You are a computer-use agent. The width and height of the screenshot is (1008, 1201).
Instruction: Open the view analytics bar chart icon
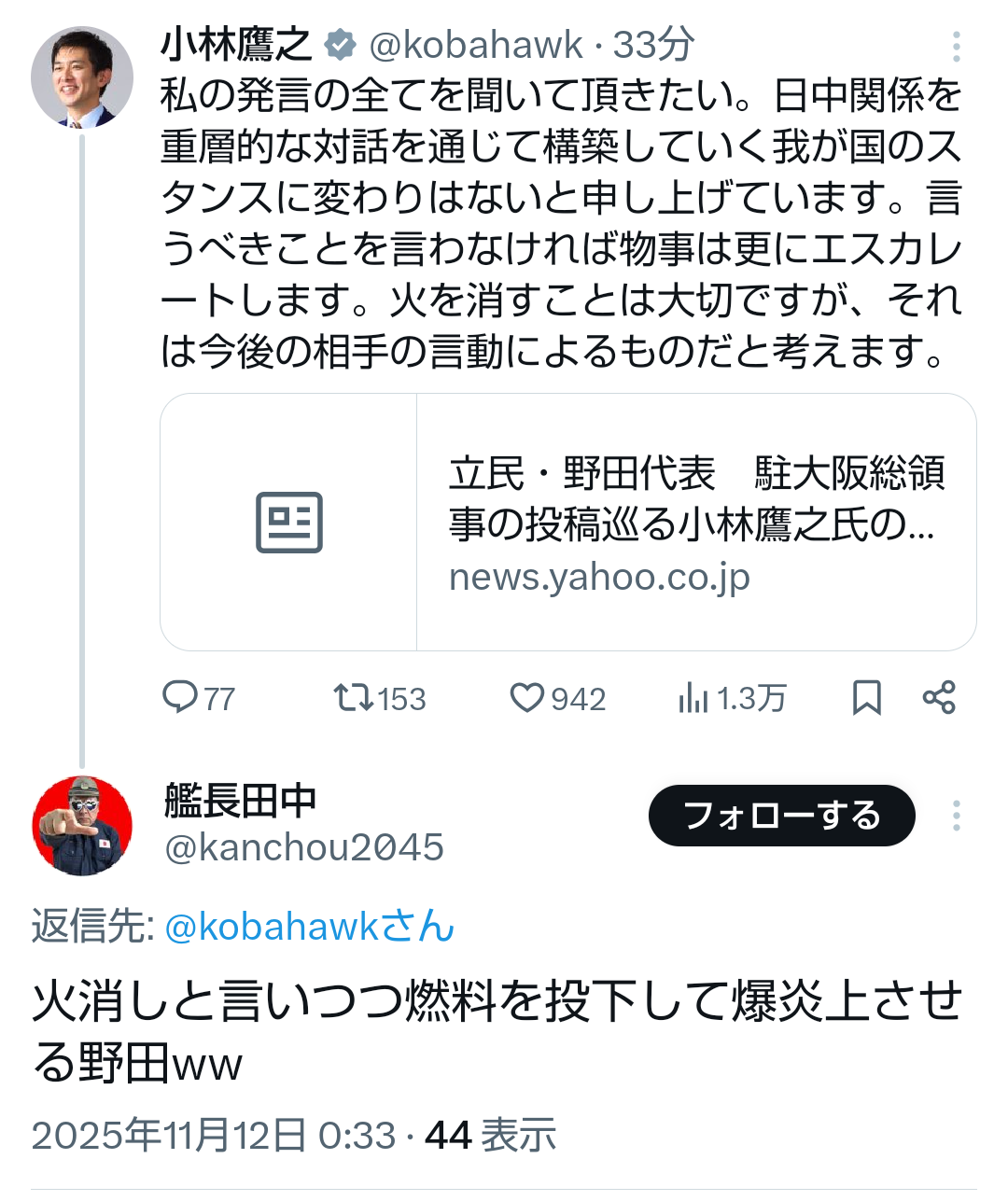[x=693, y=697]
